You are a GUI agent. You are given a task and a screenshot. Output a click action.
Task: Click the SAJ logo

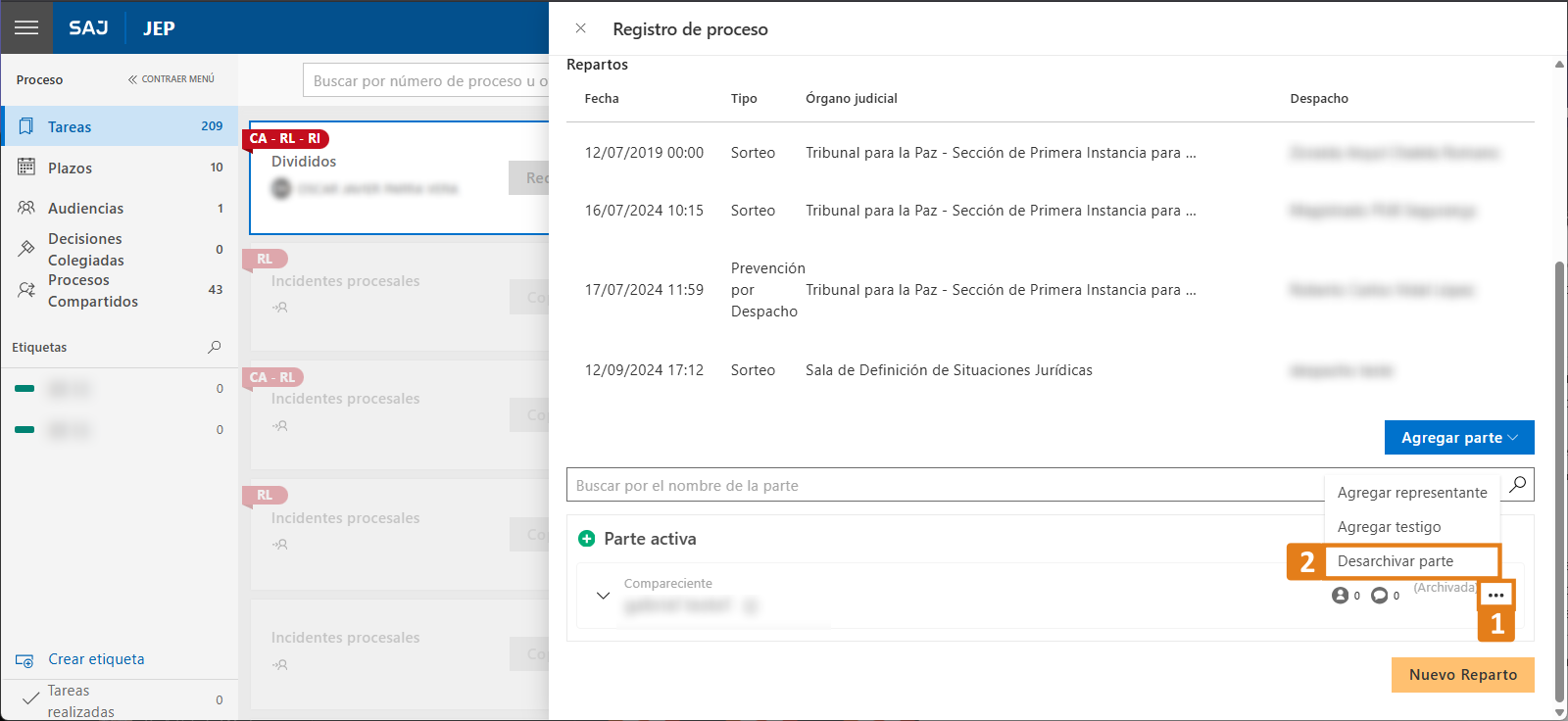point(88,27)
